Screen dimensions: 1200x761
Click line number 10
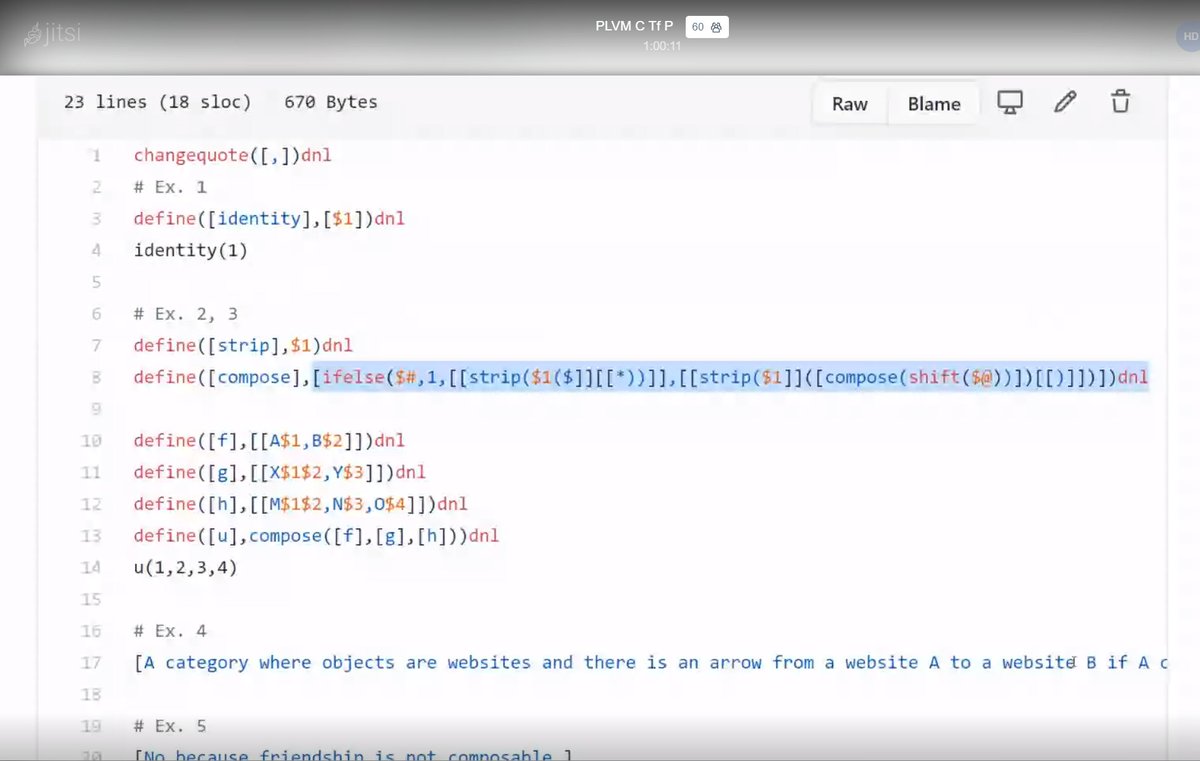pyautogui.click(x=92, y=440)
